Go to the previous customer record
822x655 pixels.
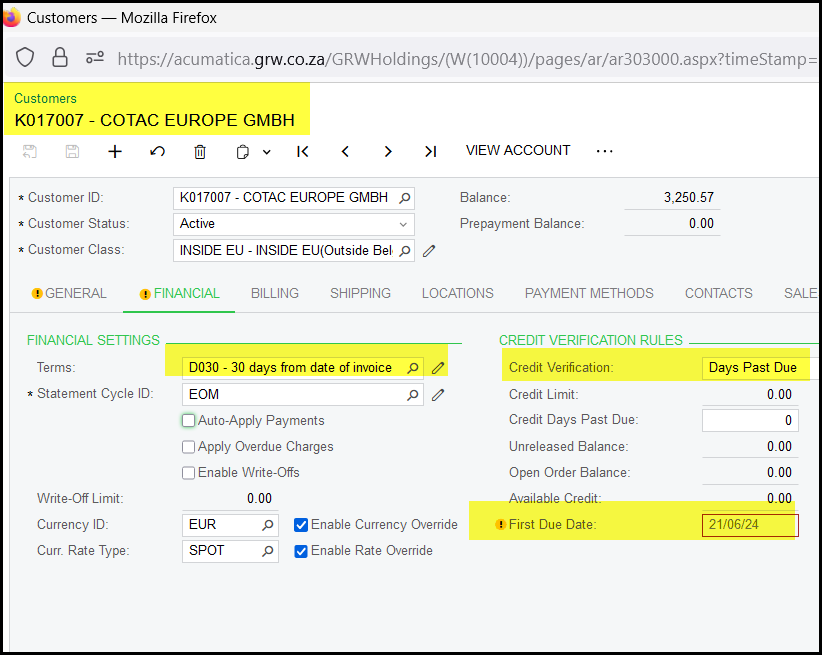coord(345,152)
